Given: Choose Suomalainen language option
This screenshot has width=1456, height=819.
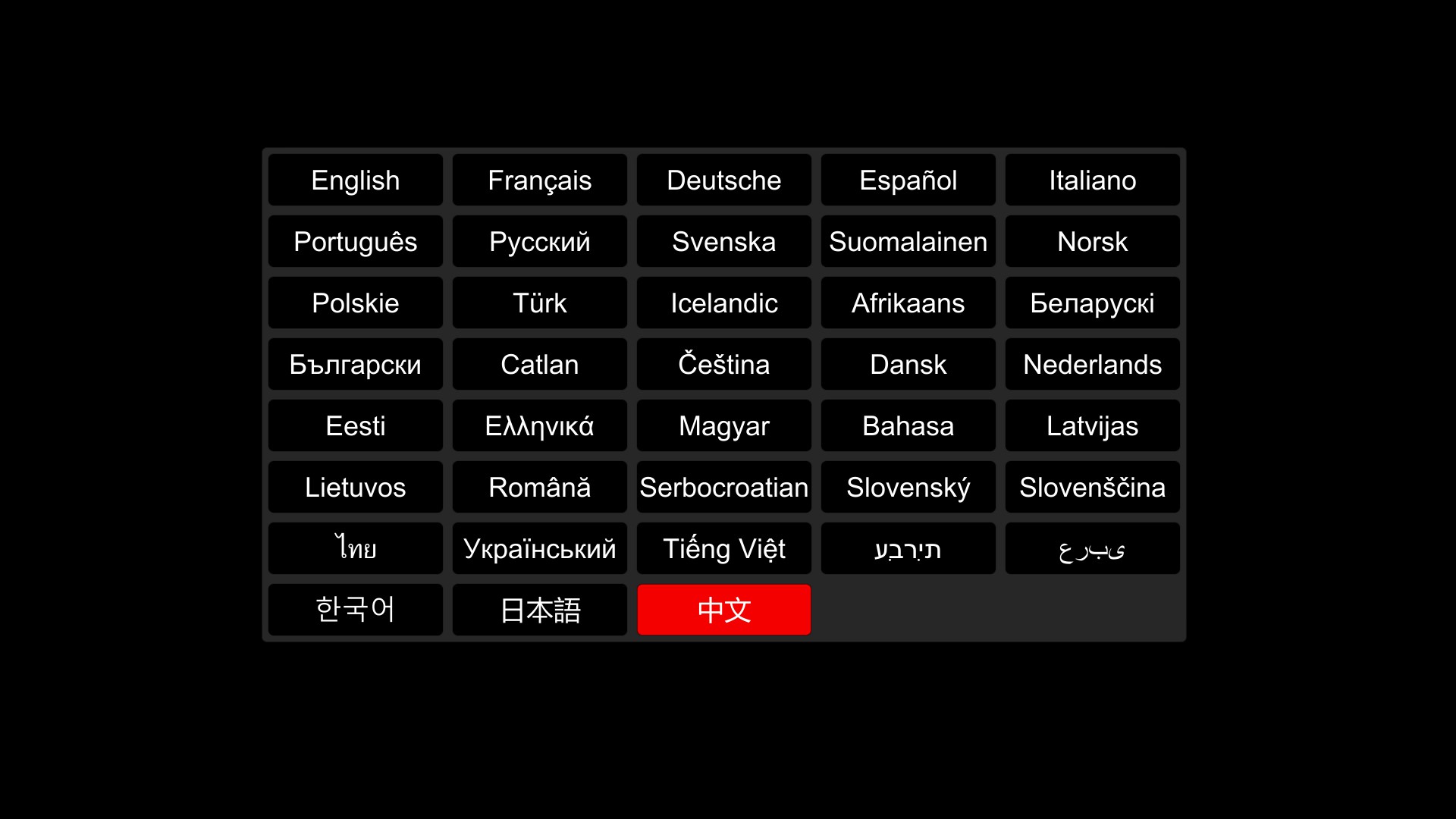Looking at the screenshot, I should pos(906,241).
